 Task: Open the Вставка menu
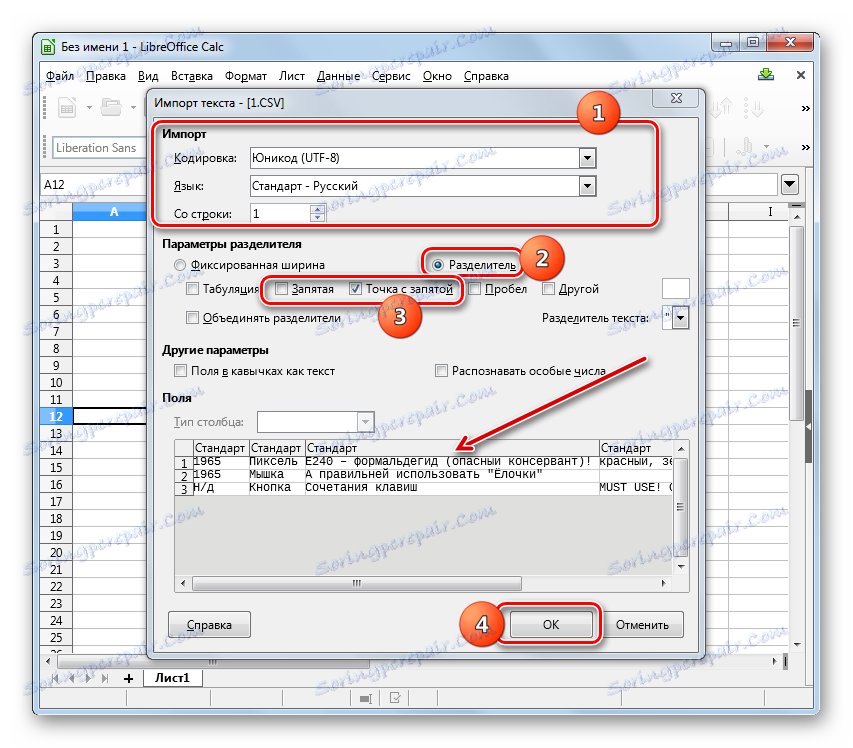(191, 76)
